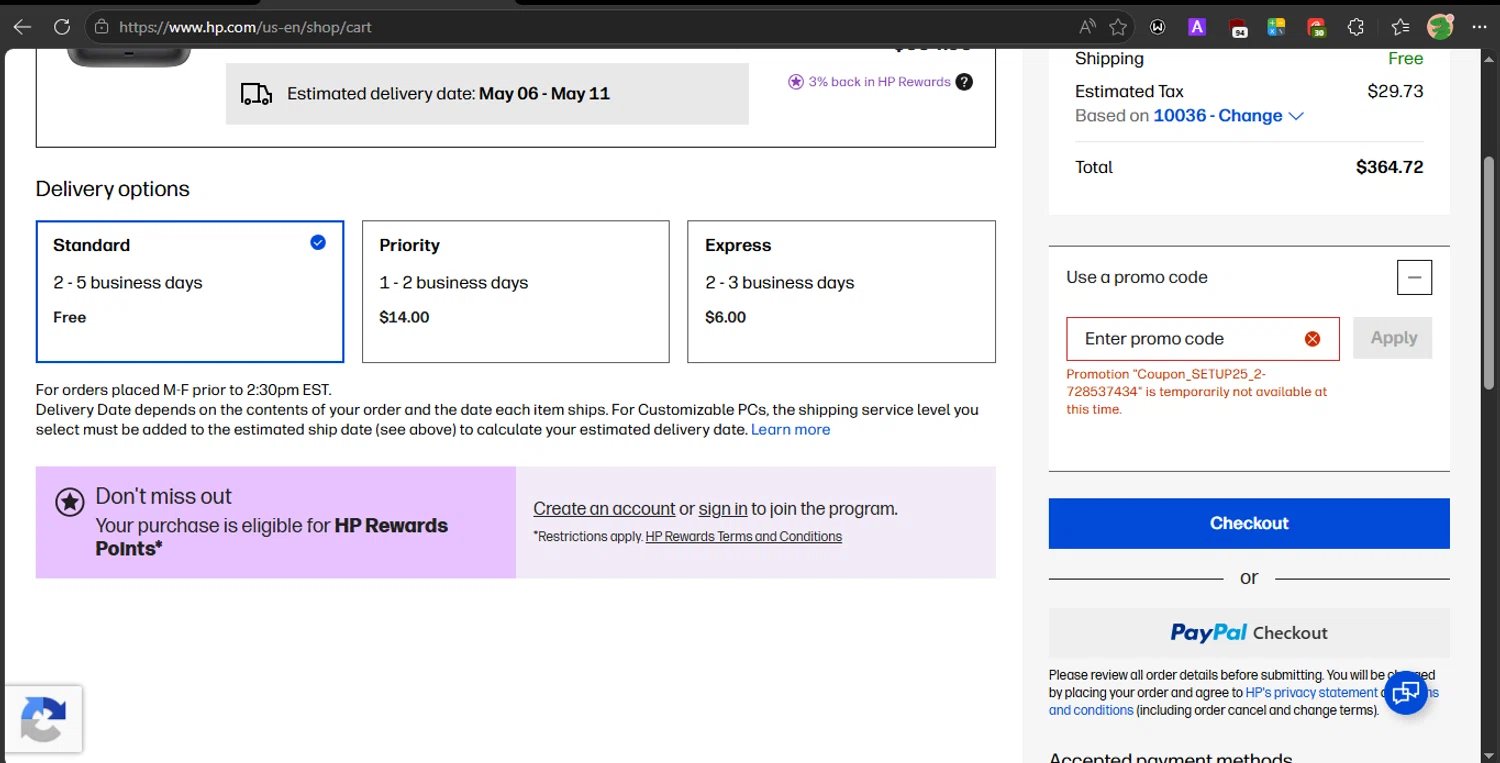The height and width of the screenshot is (763, 1500).
Task: Click the 3% back in HP Rewards text
Action: [x=879, y=82]
